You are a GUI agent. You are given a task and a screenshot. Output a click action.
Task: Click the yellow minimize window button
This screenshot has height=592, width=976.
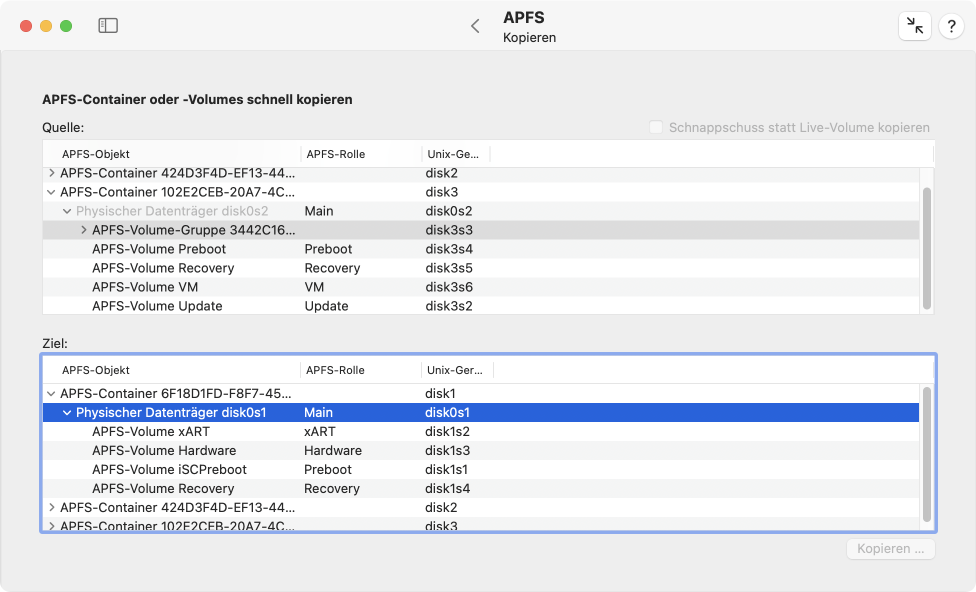(x=46, y=26)
